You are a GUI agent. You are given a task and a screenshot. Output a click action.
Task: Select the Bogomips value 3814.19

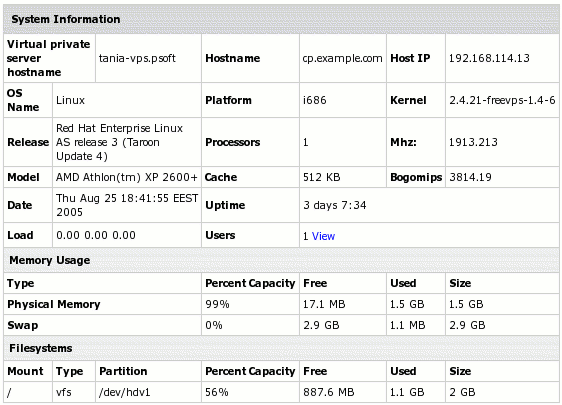(470, 177)
